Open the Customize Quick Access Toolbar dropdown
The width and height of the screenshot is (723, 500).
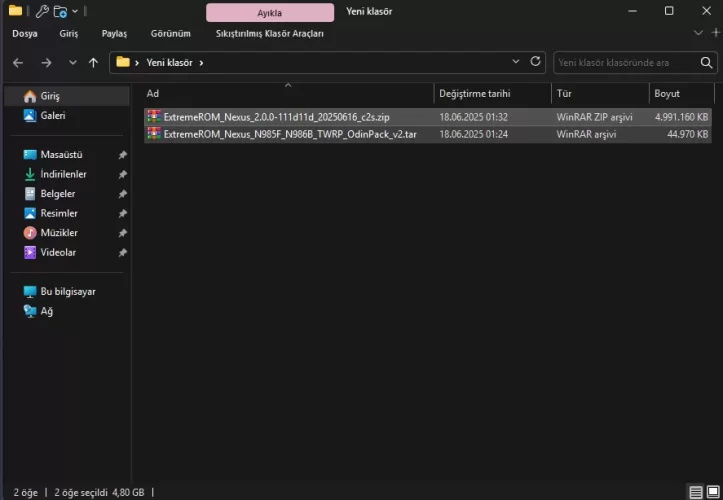coord(75,11)
